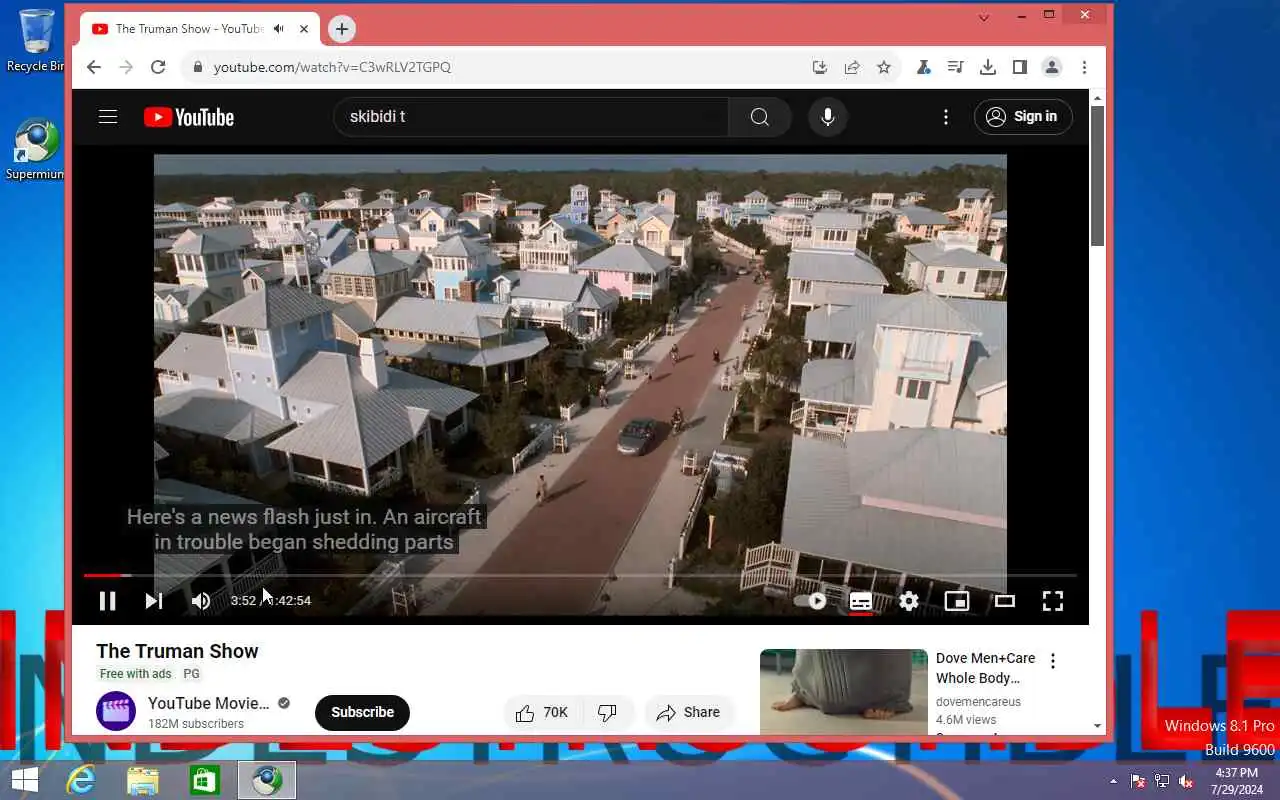Image resolution: width=1280 pixels, height=800 pixels.
Task: Open Windows Store from taskbar
Action: tap(205, 780)
